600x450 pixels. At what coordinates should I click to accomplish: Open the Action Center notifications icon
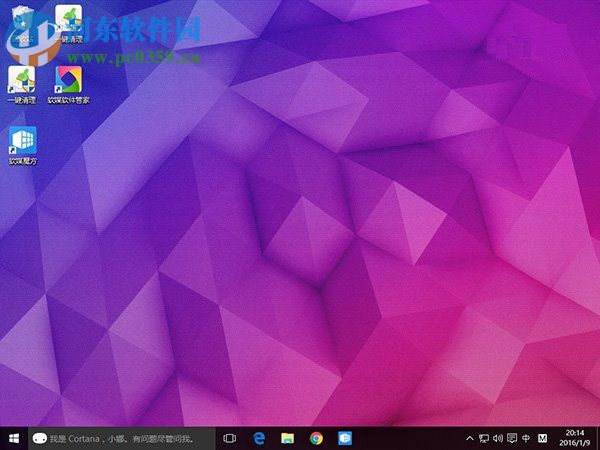click(512, 439)
